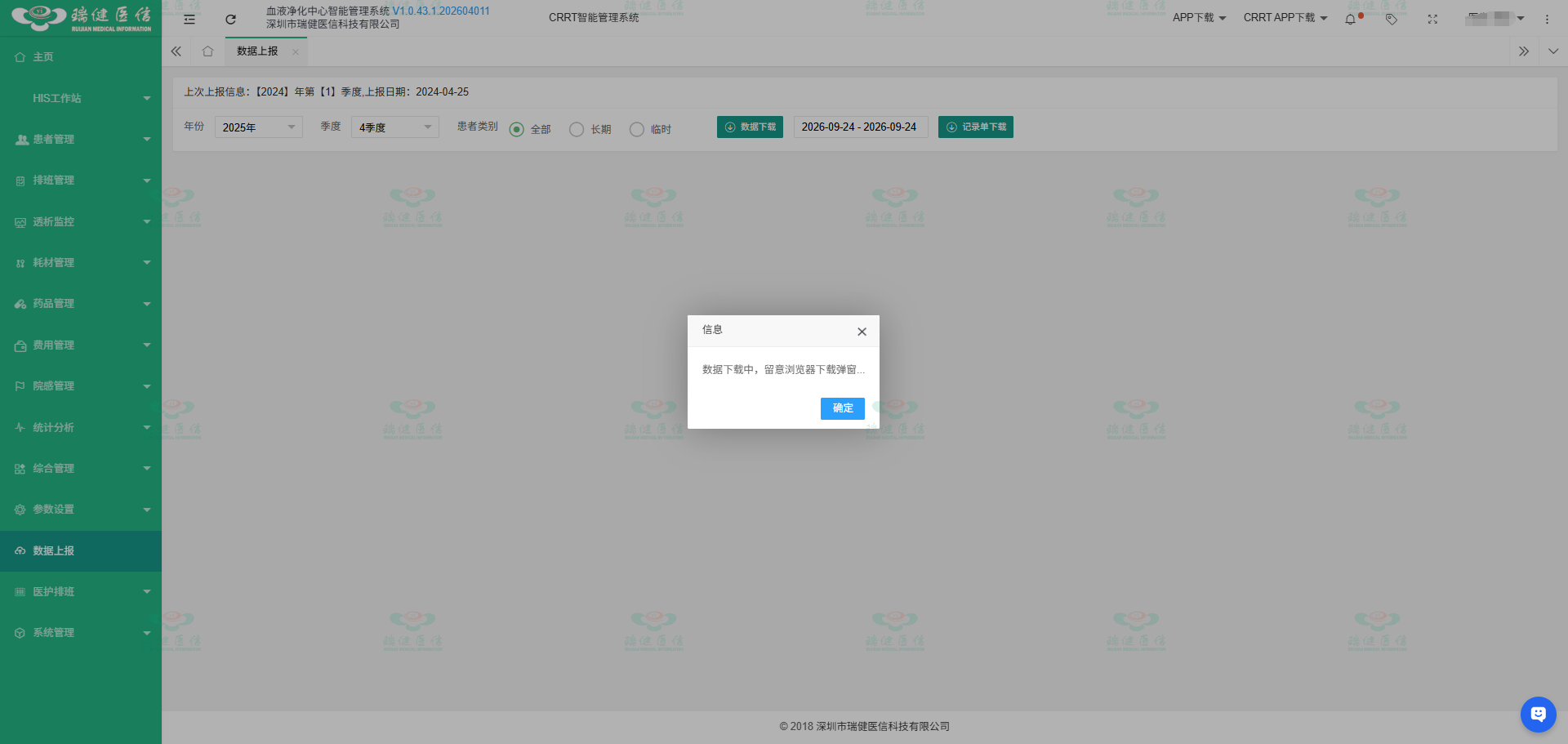Expand 排班管理 sidebar menu
1568x744 pixels.
pyautogui.click(x=81, y=180)
